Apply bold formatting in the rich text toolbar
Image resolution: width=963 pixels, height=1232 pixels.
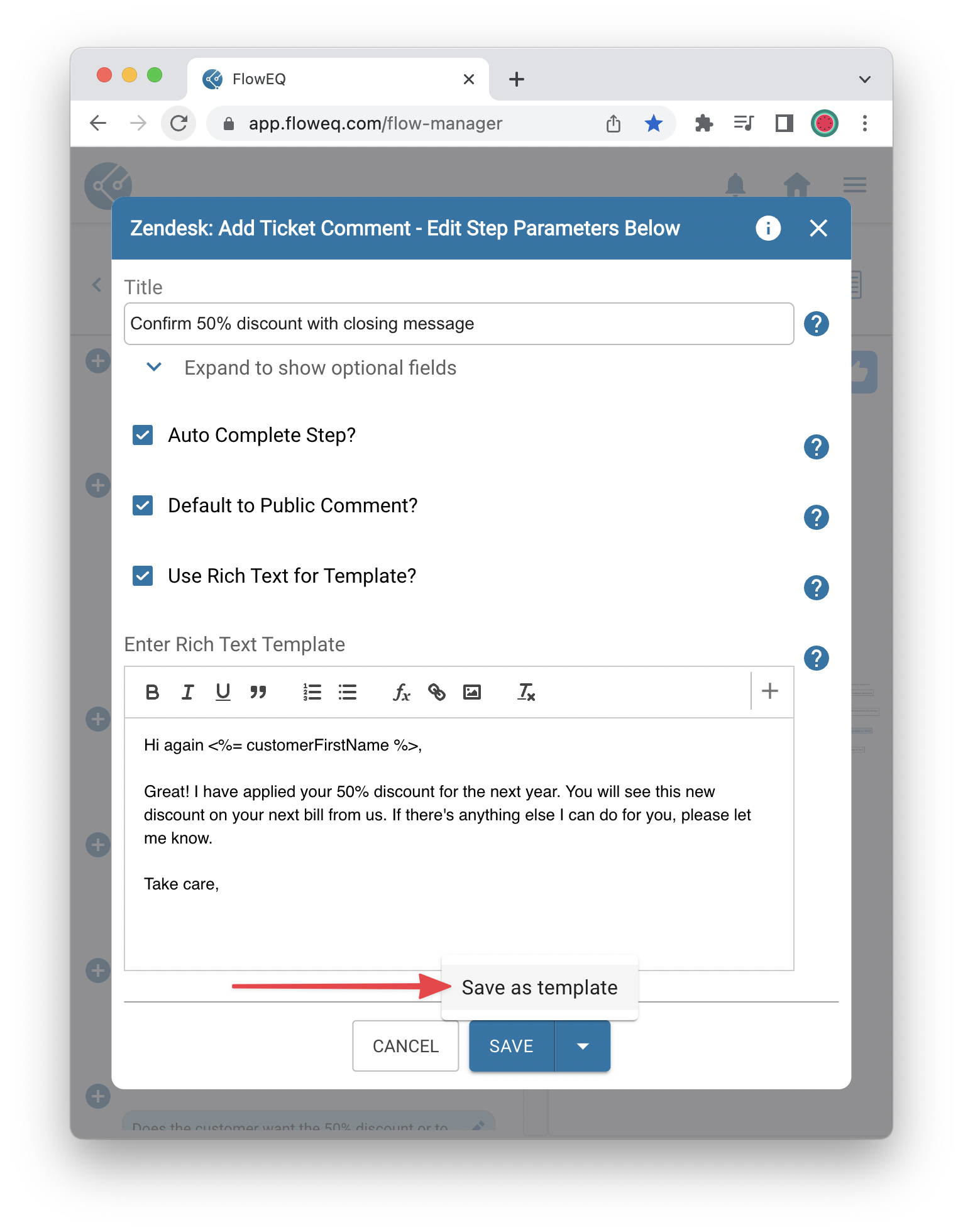152,692
